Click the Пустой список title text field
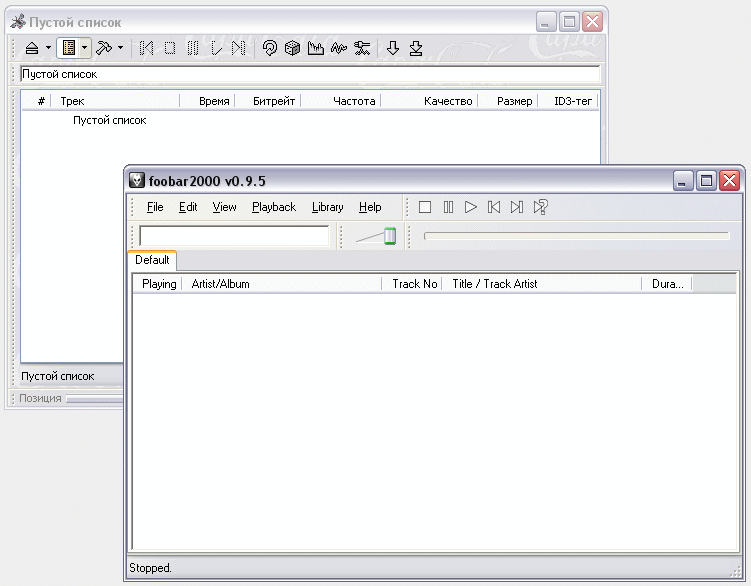The height and width of the screenshot is (586, 751). coord(310,74)
